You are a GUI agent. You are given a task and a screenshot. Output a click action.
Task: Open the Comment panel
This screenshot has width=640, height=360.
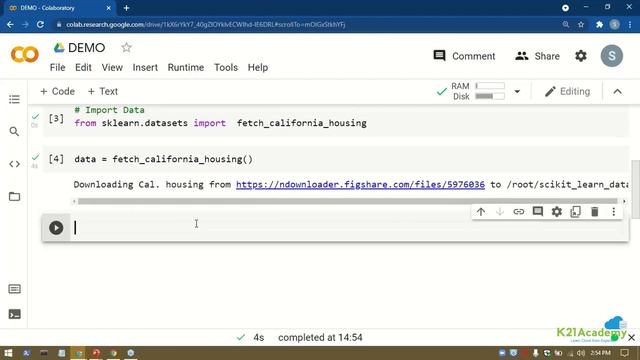(x=464, y=56)
